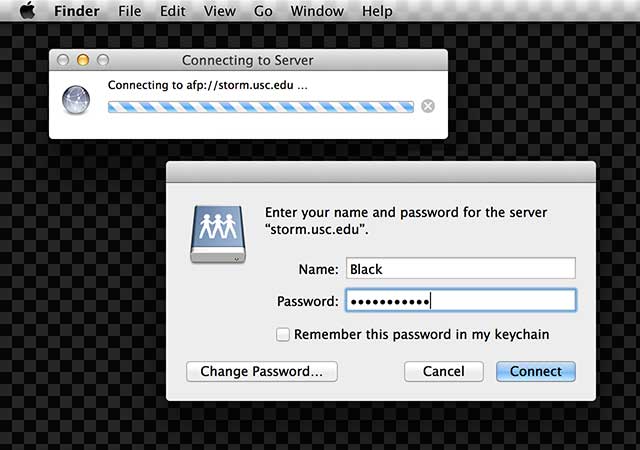Image resolution: width=640 pixels, height=450 pixels.
Task: Focus the Name text field
Action: pos(460,268)
